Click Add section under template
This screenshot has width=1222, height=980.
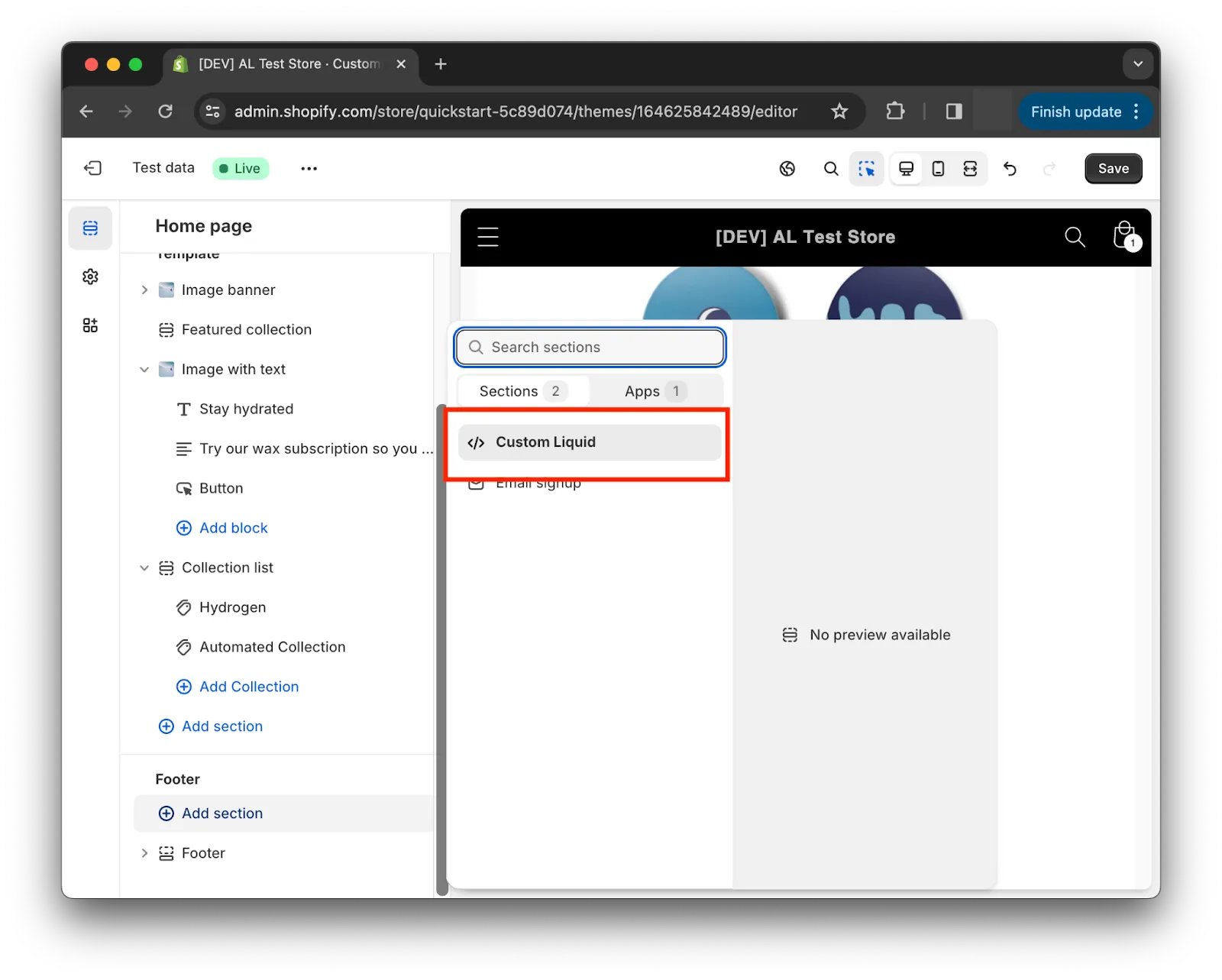(211, 726)
